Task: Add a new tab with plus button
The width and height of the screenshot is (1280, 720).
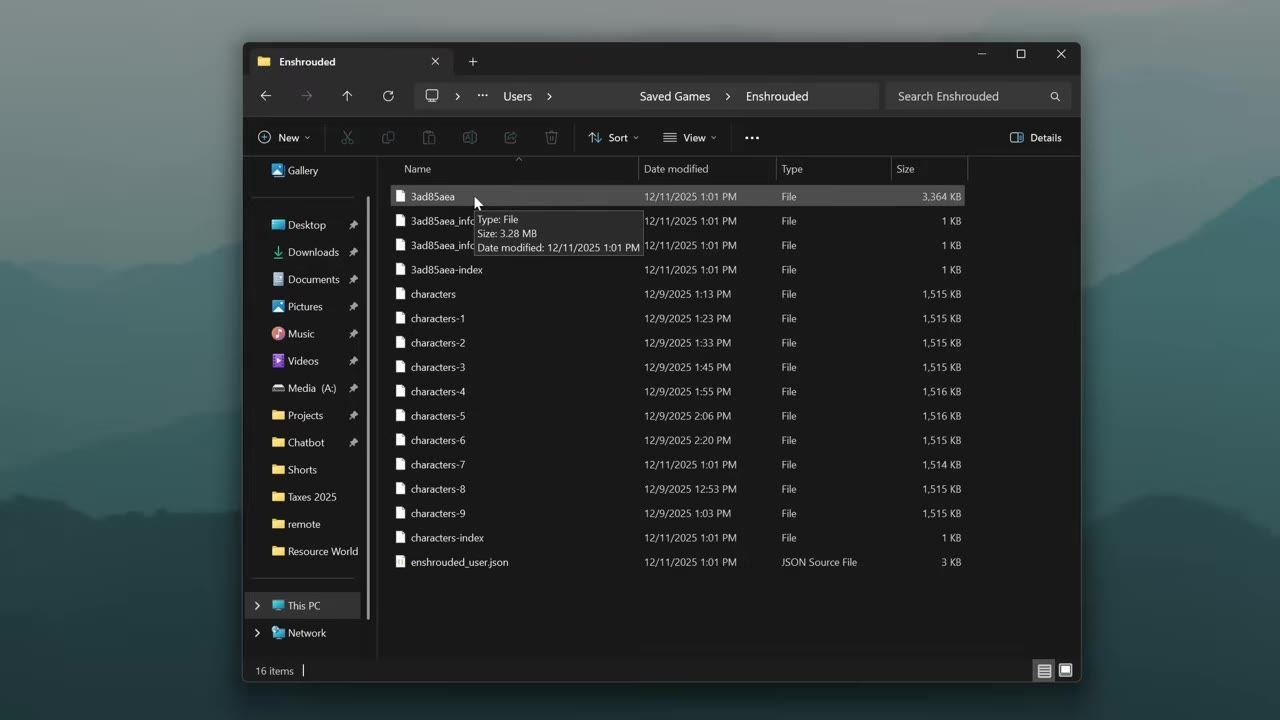Action: click(473, 62)
